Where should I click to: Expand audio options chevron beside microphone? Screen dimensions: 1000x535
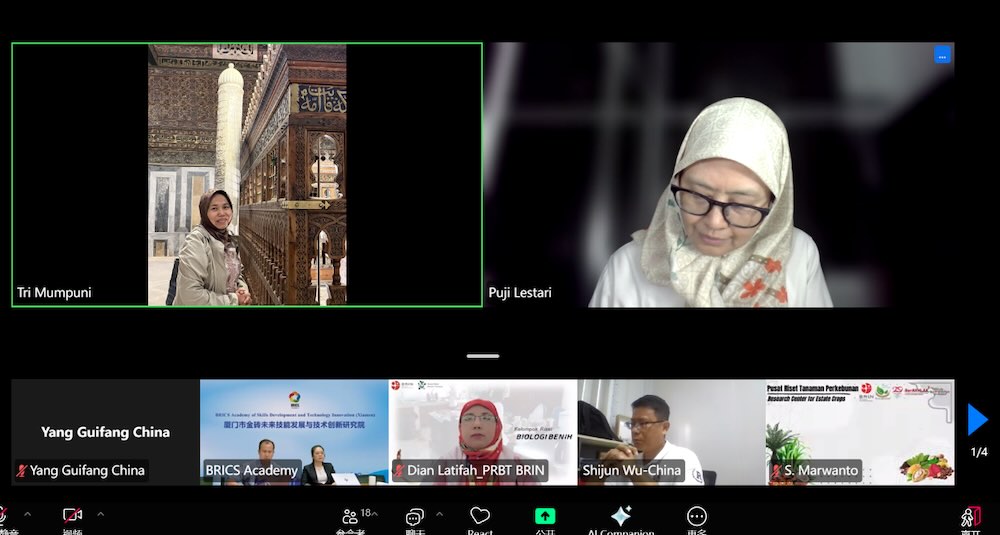pyautogui.click(x=27, y=514)
